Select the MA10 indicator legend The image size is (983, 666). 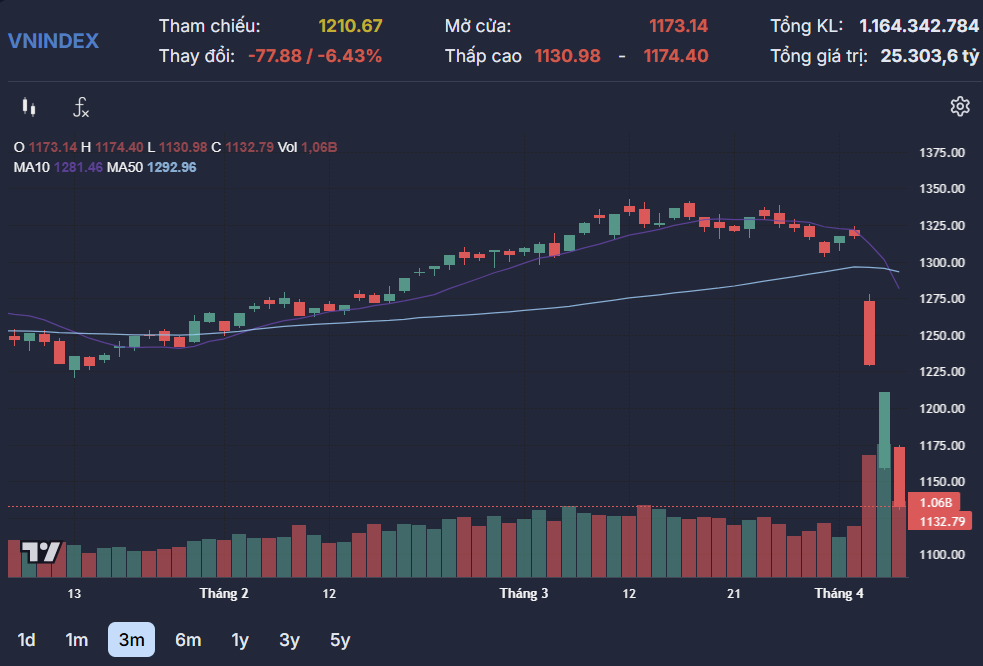click(58, 167)
